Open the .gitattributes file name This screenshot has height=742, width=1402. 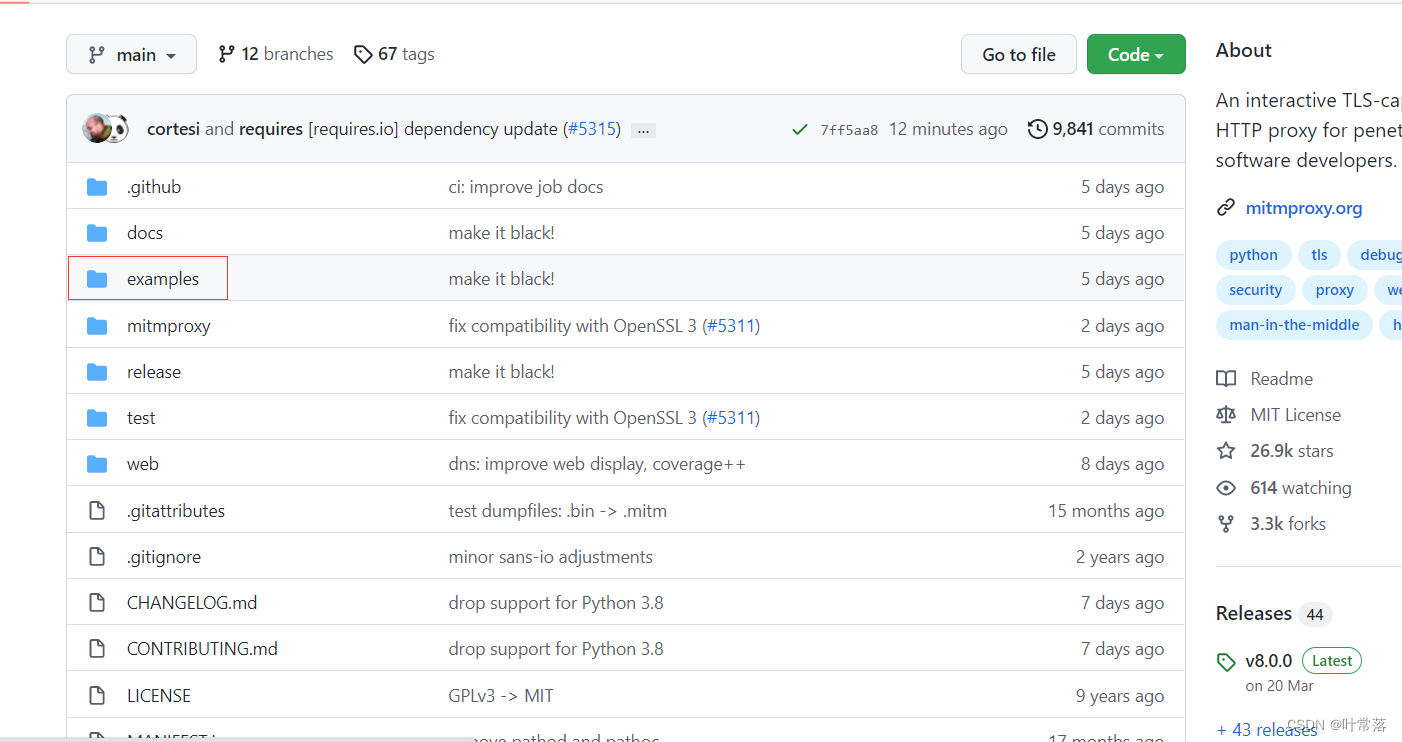(x=176, y=511)
